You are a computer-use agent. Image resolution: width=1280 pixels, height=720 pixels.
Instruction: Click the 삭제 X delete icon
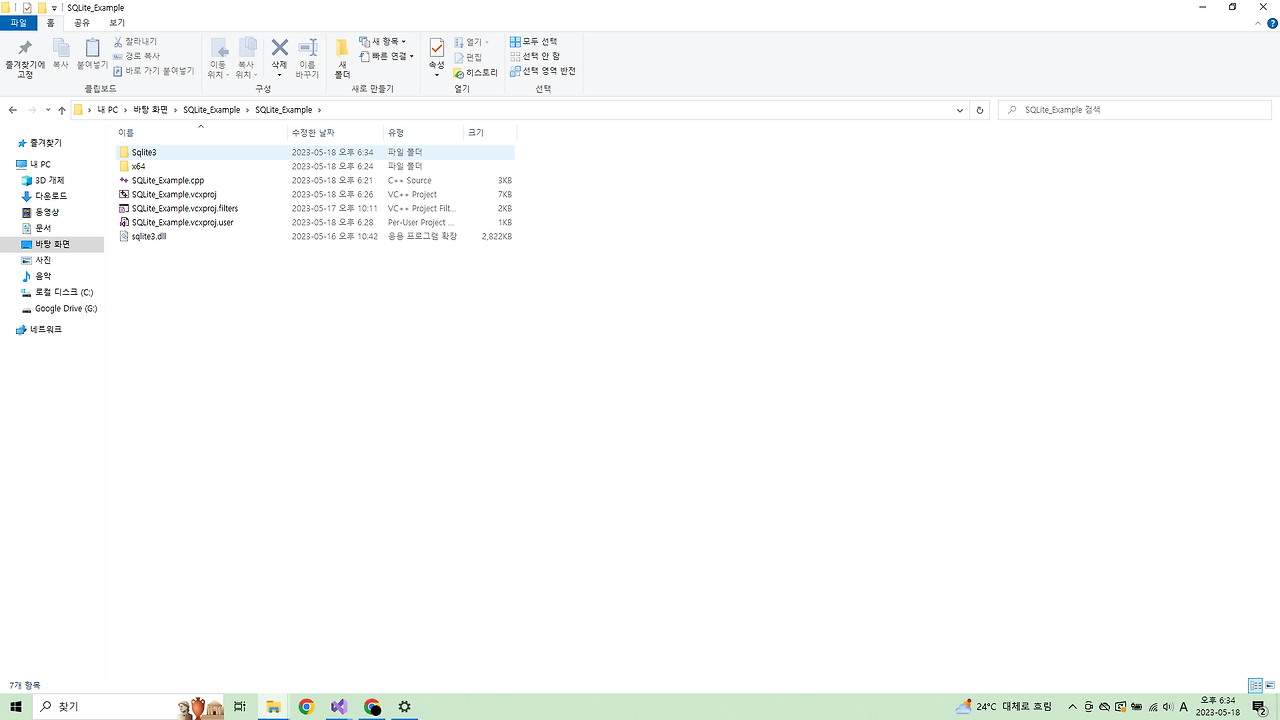[280, 47]
